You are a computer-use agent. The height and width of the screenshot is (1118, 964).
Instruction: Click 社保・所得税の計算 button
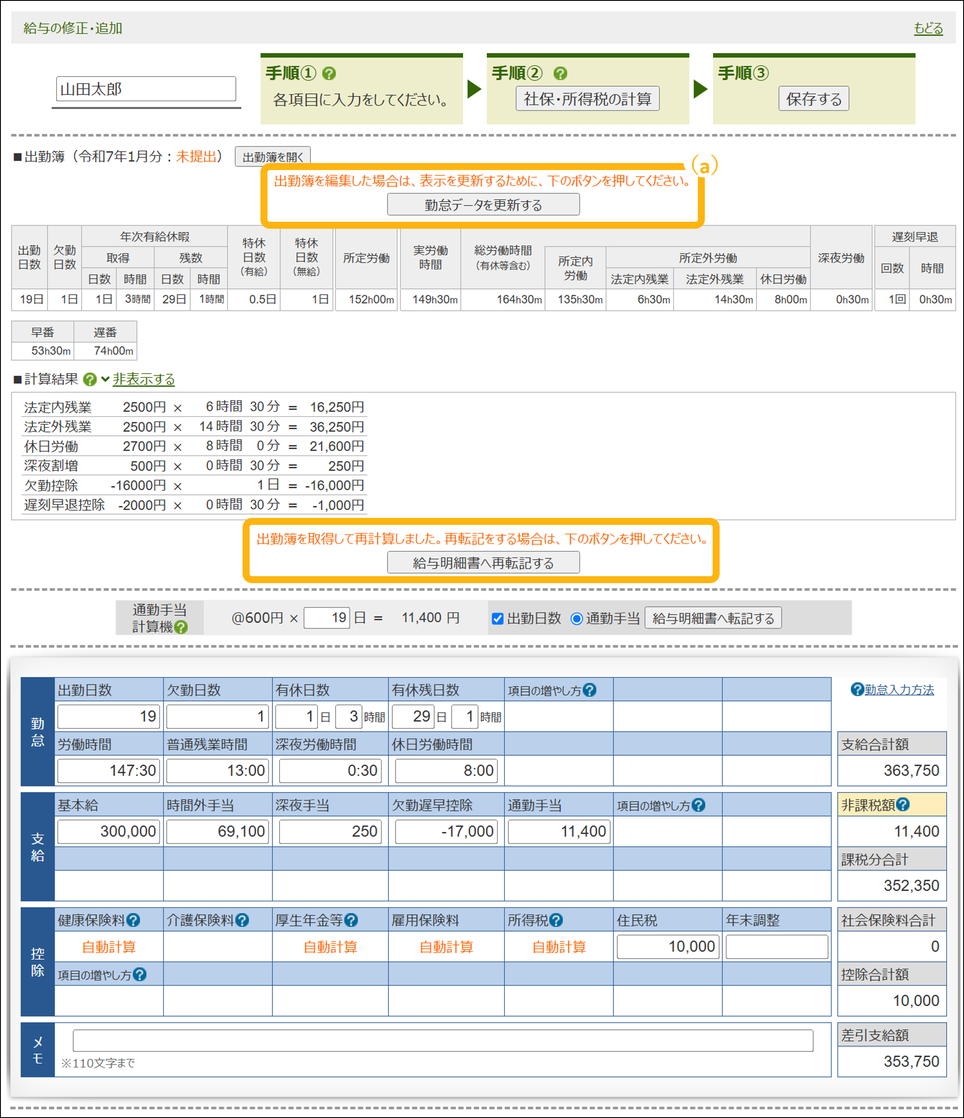coord(587,99)
